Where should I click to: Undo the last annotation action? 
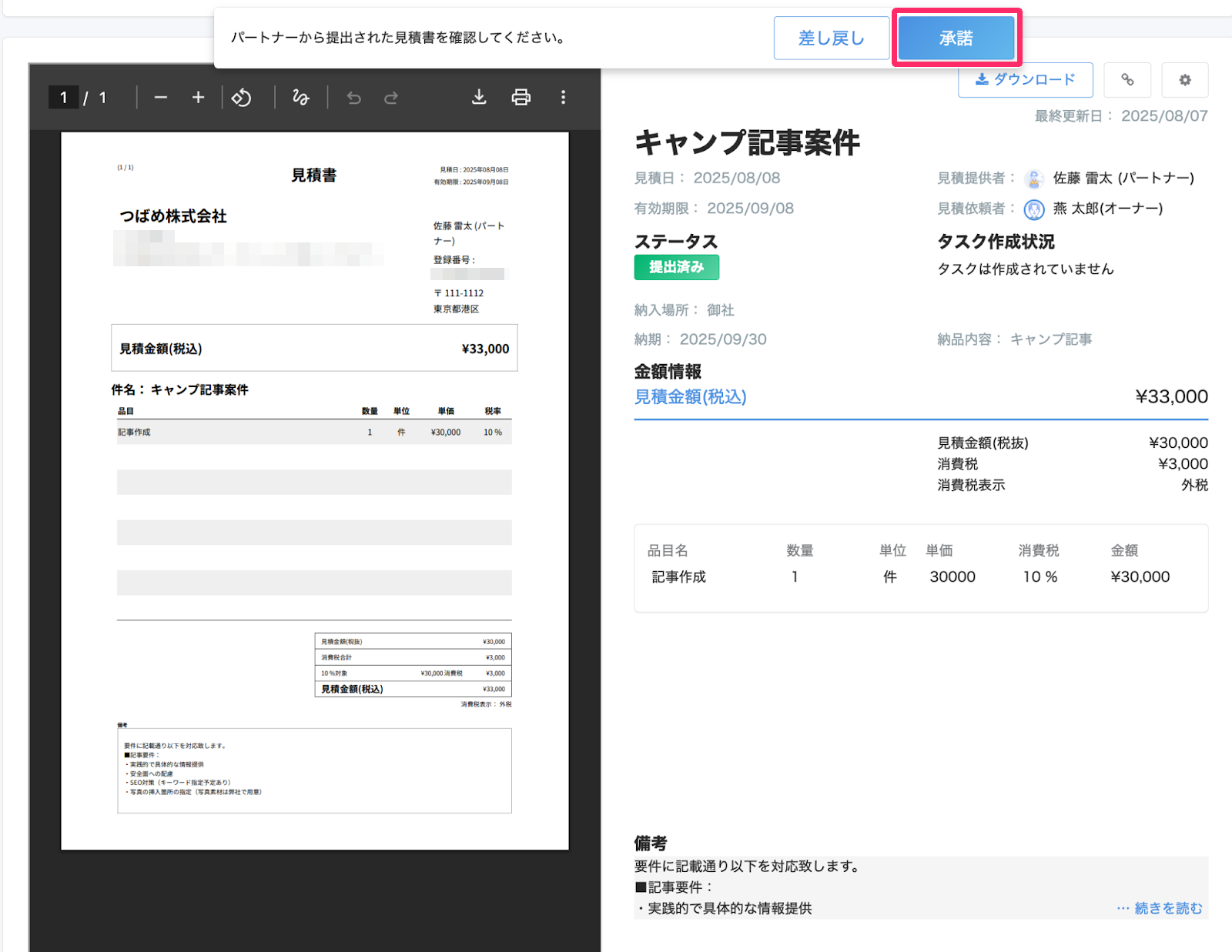353,98
